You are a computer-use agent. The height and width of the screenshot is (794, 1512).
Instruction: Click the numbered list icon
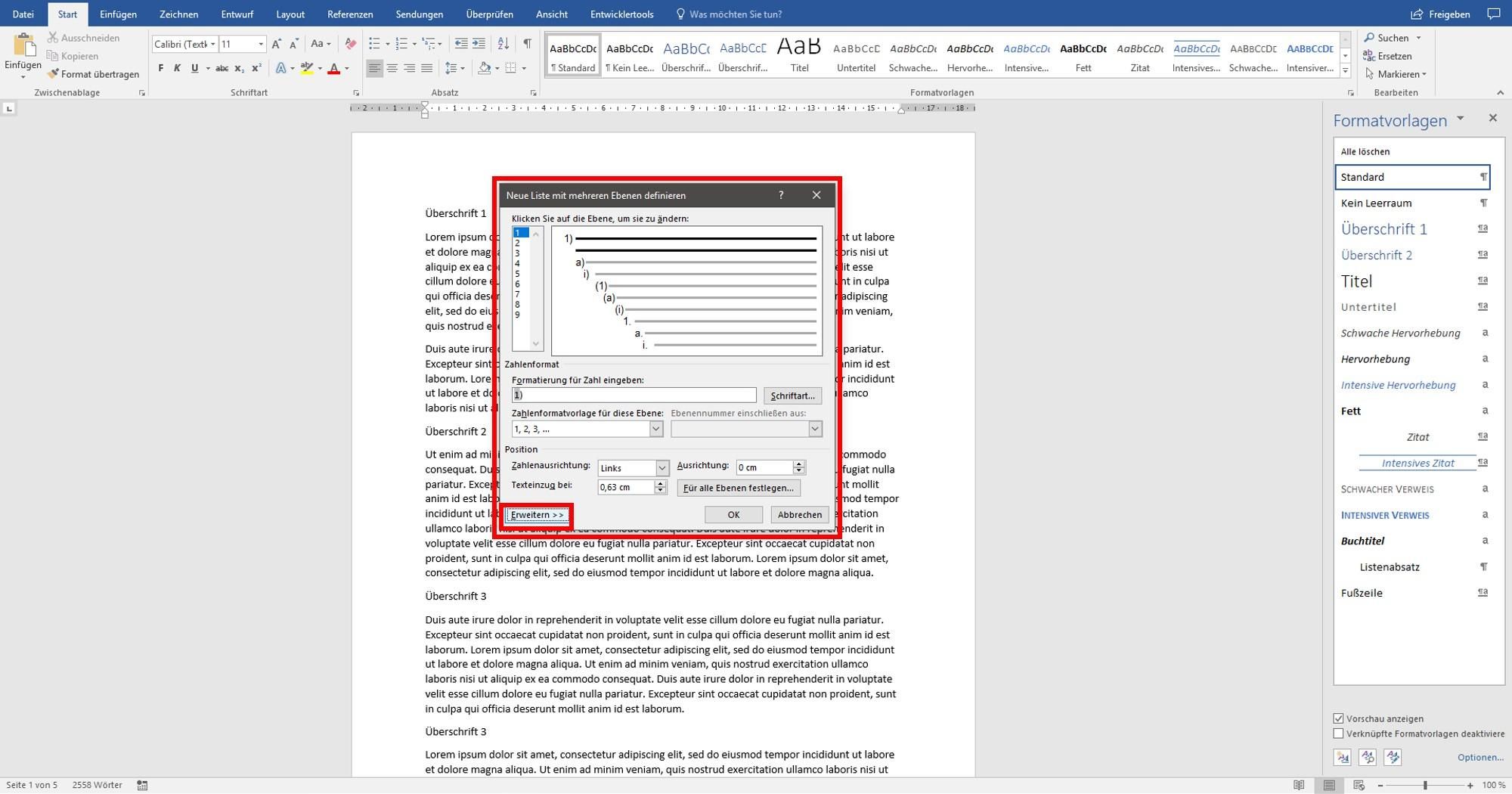tap(401, 44)
